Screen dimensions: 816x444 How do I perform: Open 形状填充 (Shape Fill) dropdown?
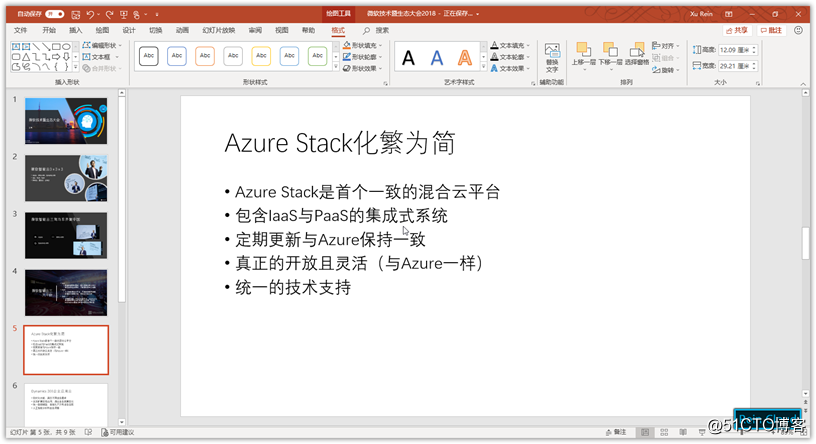tap(362, 45)
